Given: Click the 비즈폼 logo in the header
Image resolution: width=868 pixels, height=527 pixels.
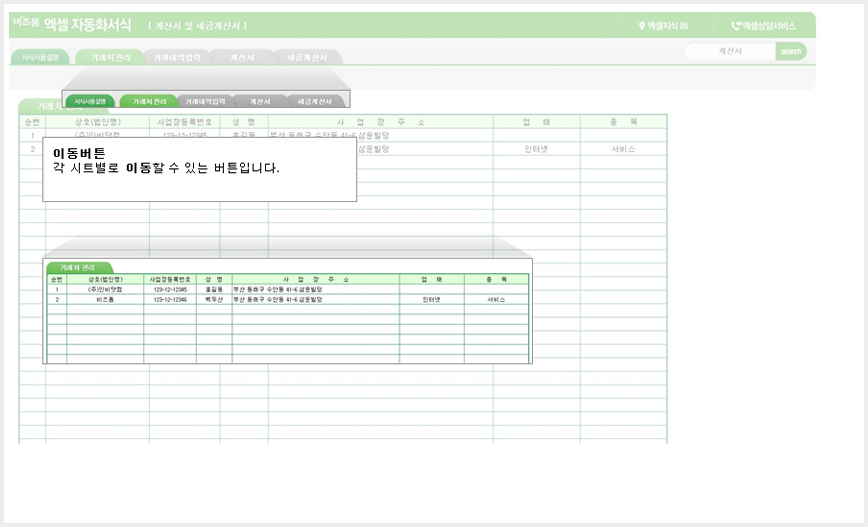Looking at the screenshot, I should (x=26, y=22).
